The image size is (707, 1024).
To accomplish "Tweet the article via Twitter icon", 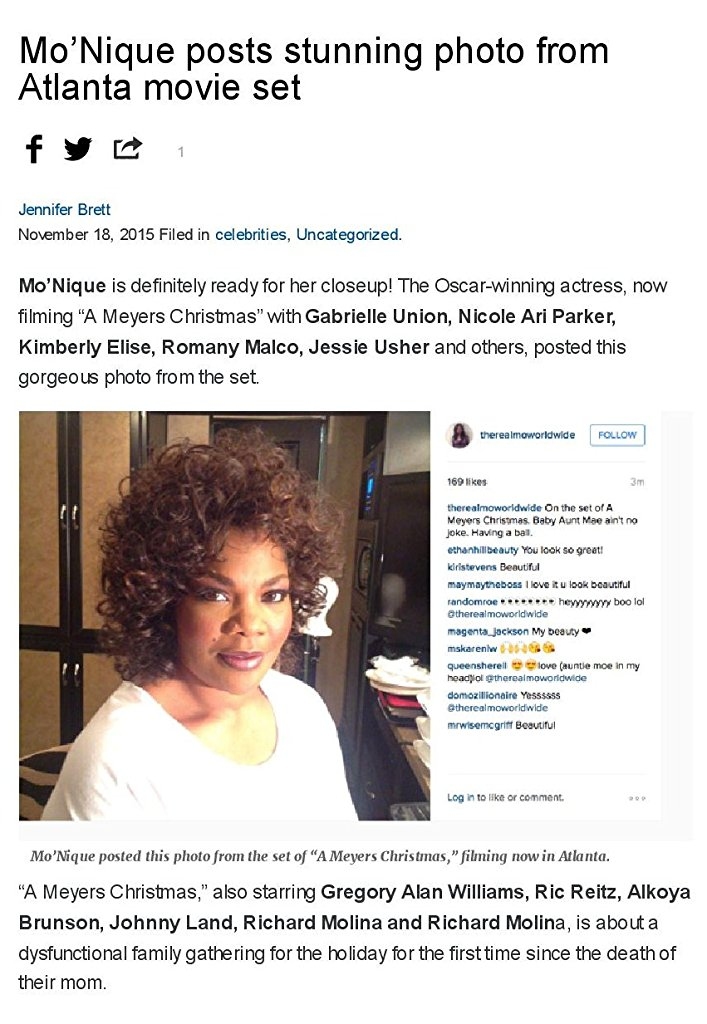I will 78,149.
